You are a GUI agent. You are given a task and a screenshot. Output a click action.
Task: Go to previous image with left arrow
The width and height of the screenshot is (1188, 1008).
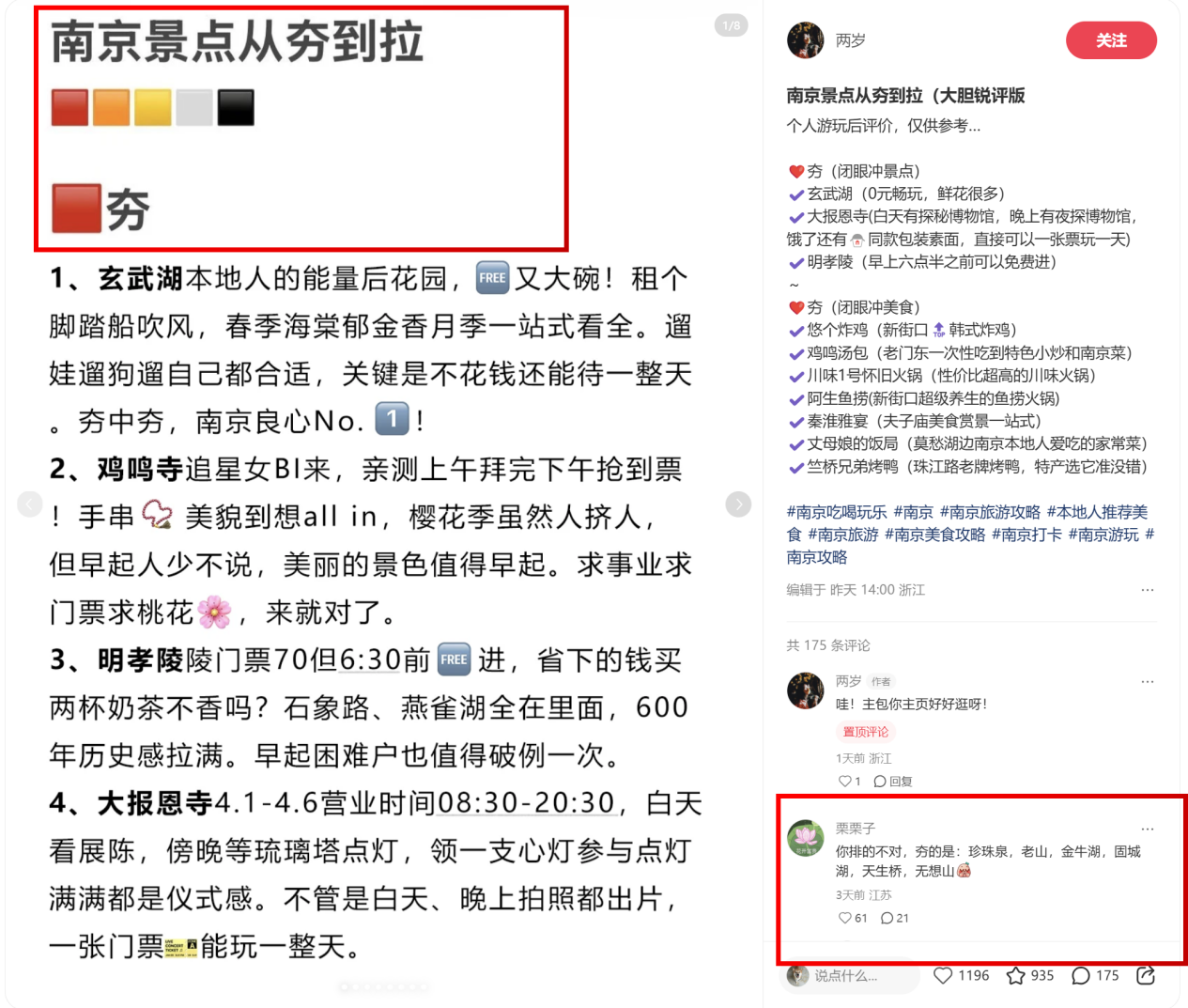(30, 504)
